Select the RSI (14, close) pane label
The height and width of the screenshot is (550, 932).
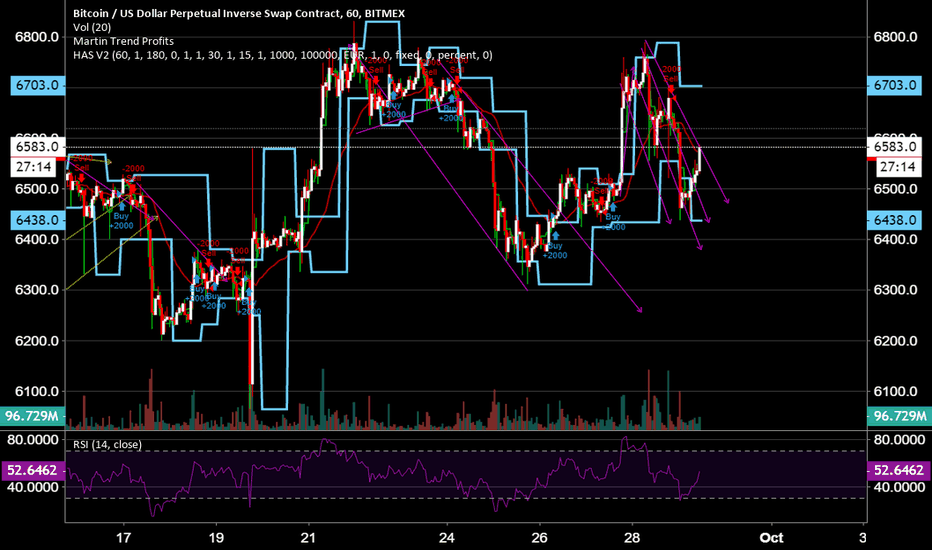(x=108, y=445)
